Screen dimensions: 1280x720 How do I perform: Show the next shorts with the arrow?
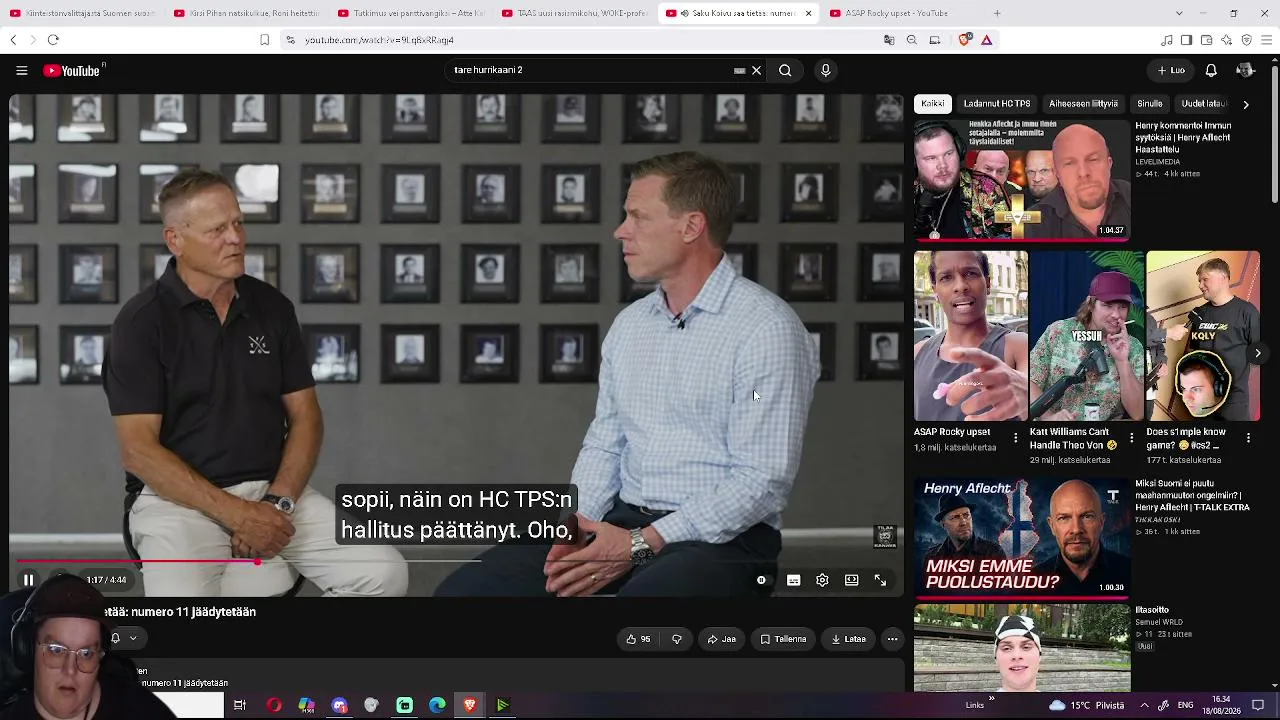point(1258,353)
